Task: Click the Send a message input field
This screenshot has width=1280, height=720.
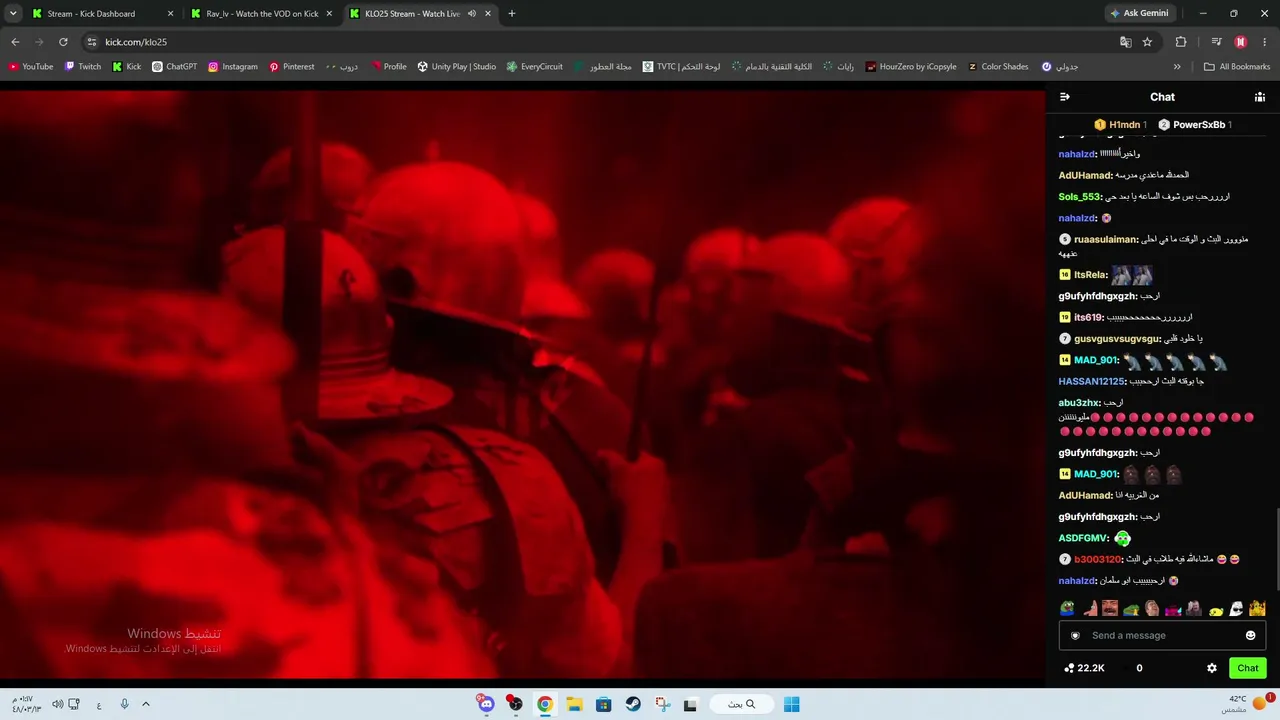Action: 1162,635
